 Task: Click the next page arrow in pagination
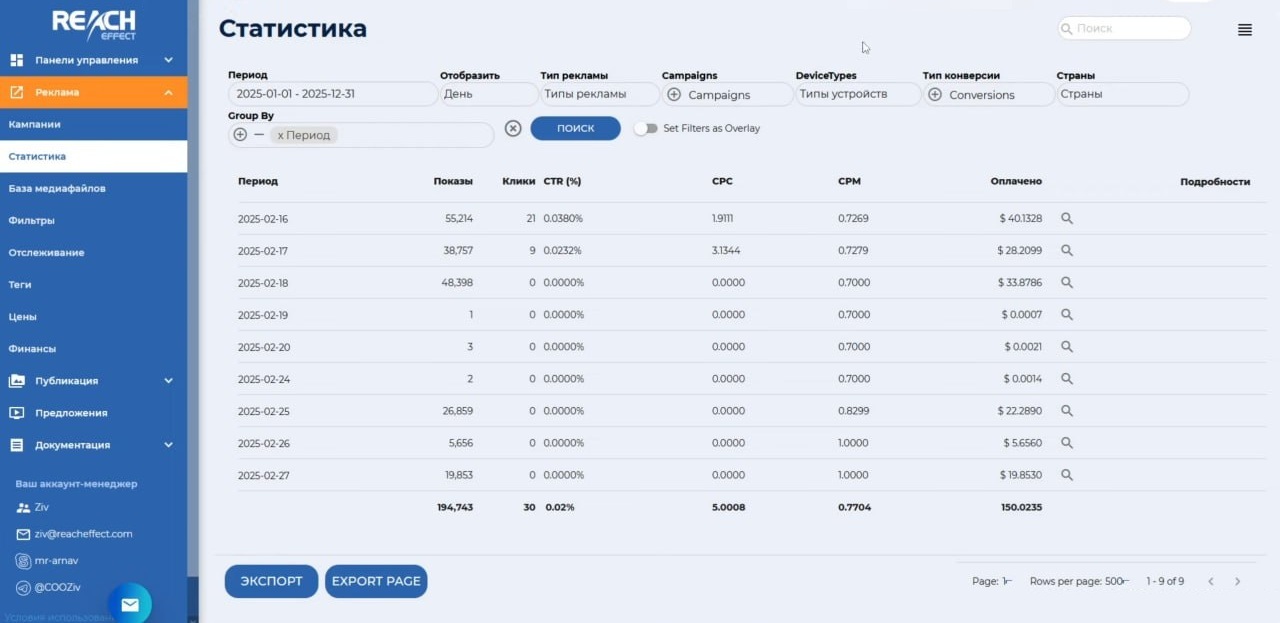(1237, 582)
